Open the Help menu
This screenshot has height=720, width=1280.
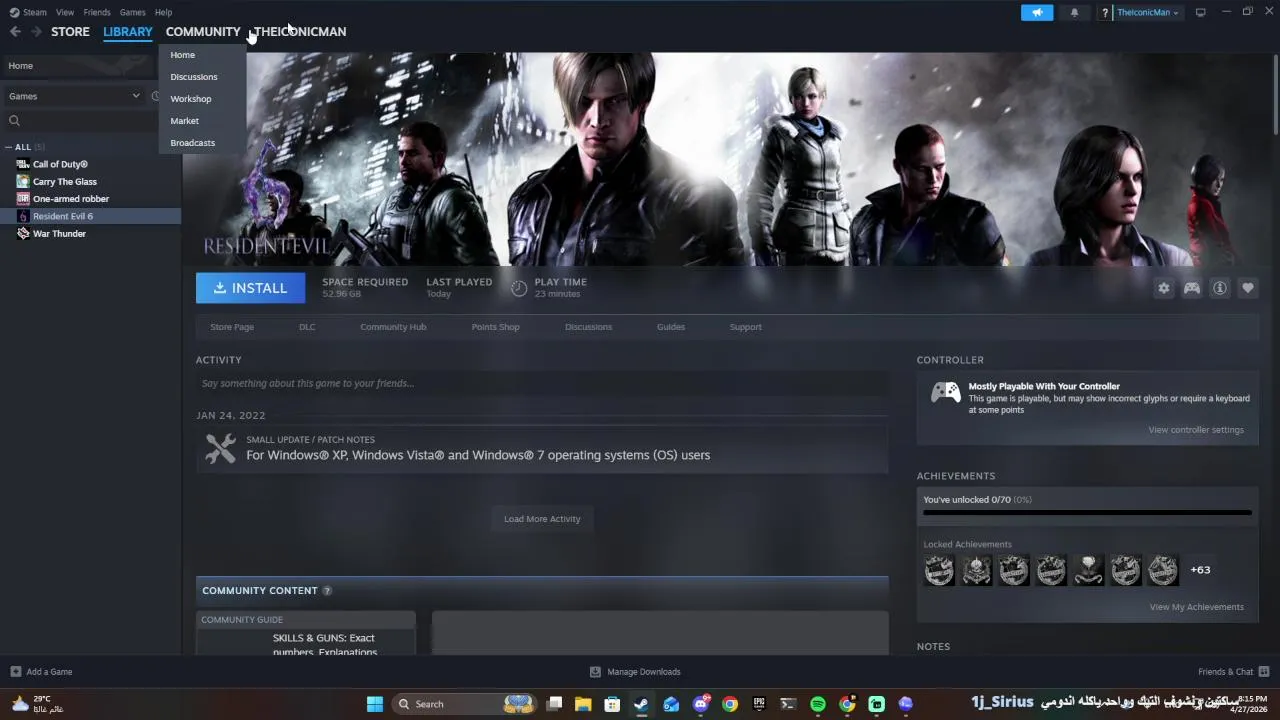tap(164, 12)
